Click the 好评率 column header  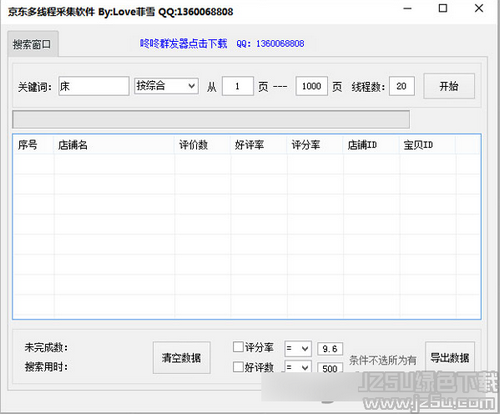click(259, 145)
